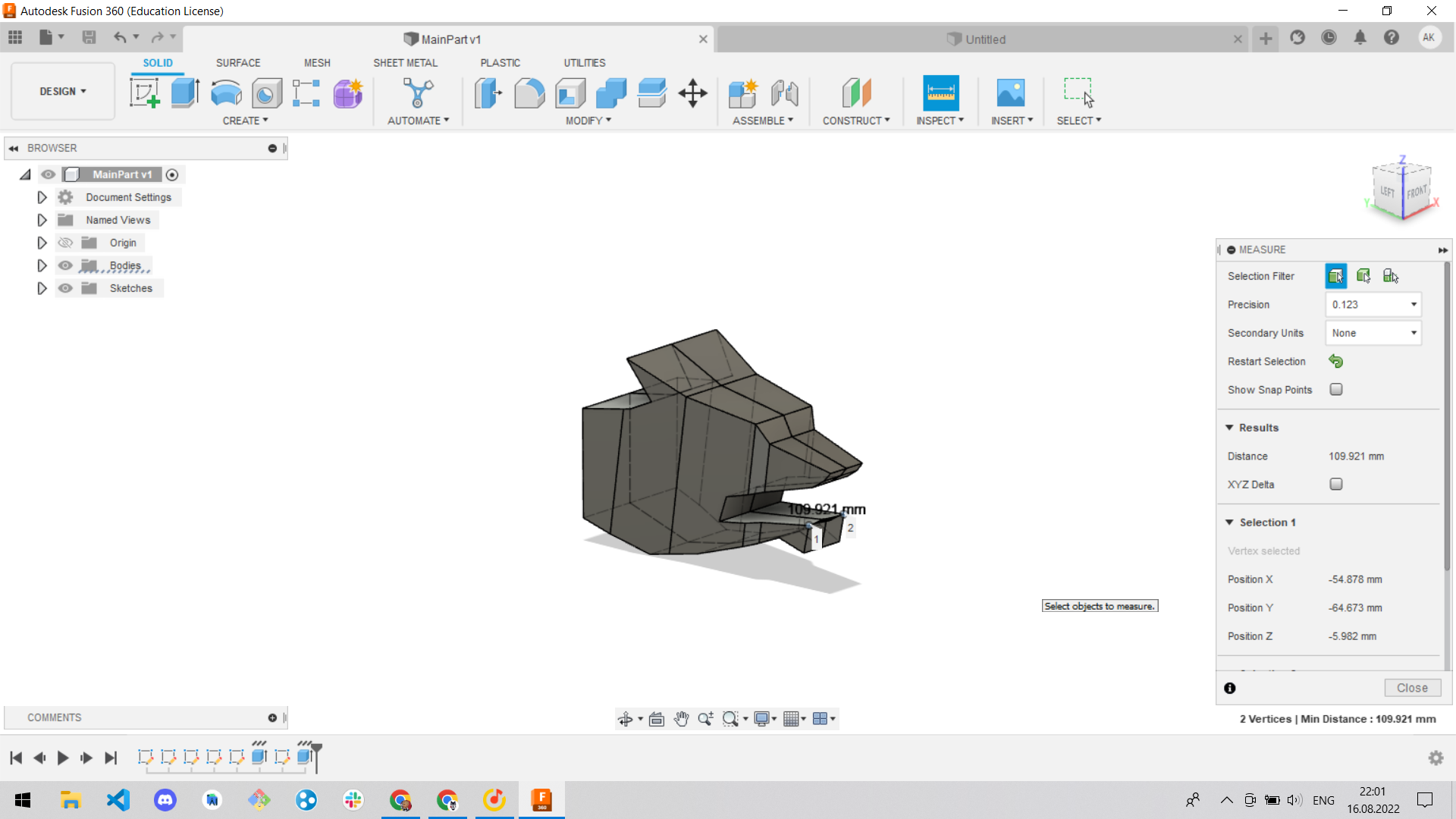This screenshot has height=819, width=1456.
Task: Select the Rectangular Pattern tool
Action: point(306,93)
